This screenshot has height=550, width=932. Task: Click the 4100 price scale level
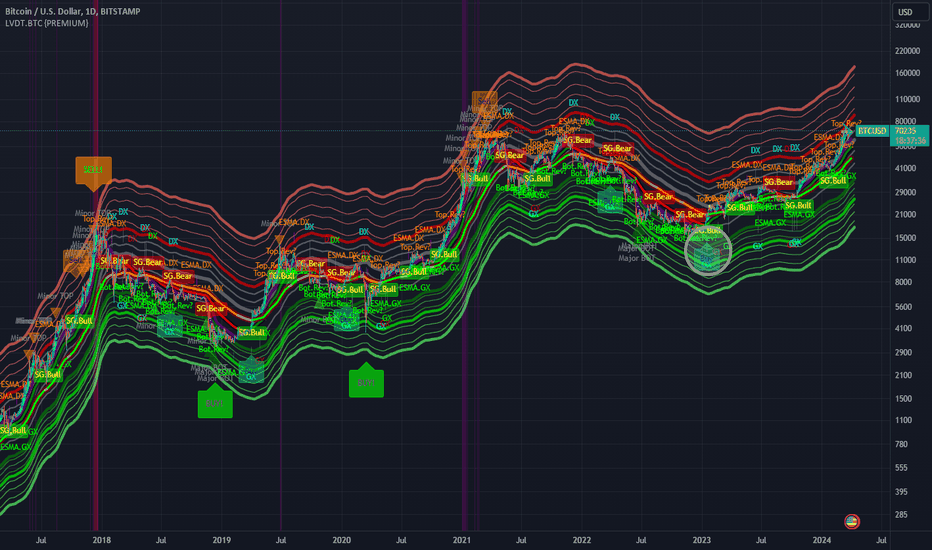click(903, 328)
